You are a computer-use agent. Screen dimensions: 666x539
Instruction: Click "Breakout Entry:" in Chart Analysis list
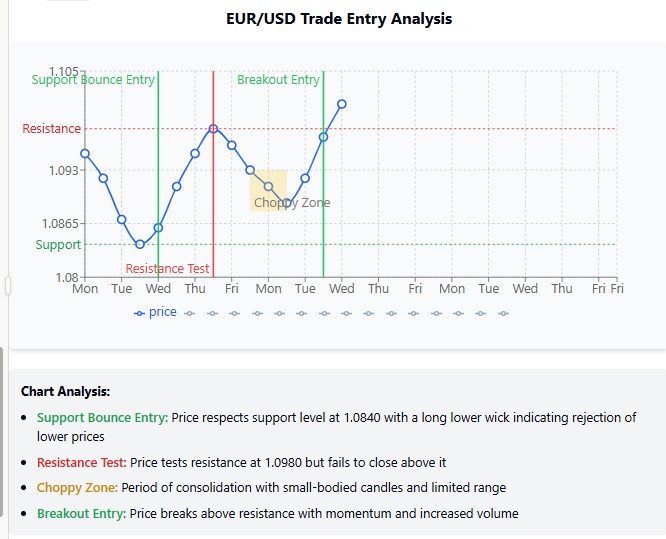(x=82, y=513)
